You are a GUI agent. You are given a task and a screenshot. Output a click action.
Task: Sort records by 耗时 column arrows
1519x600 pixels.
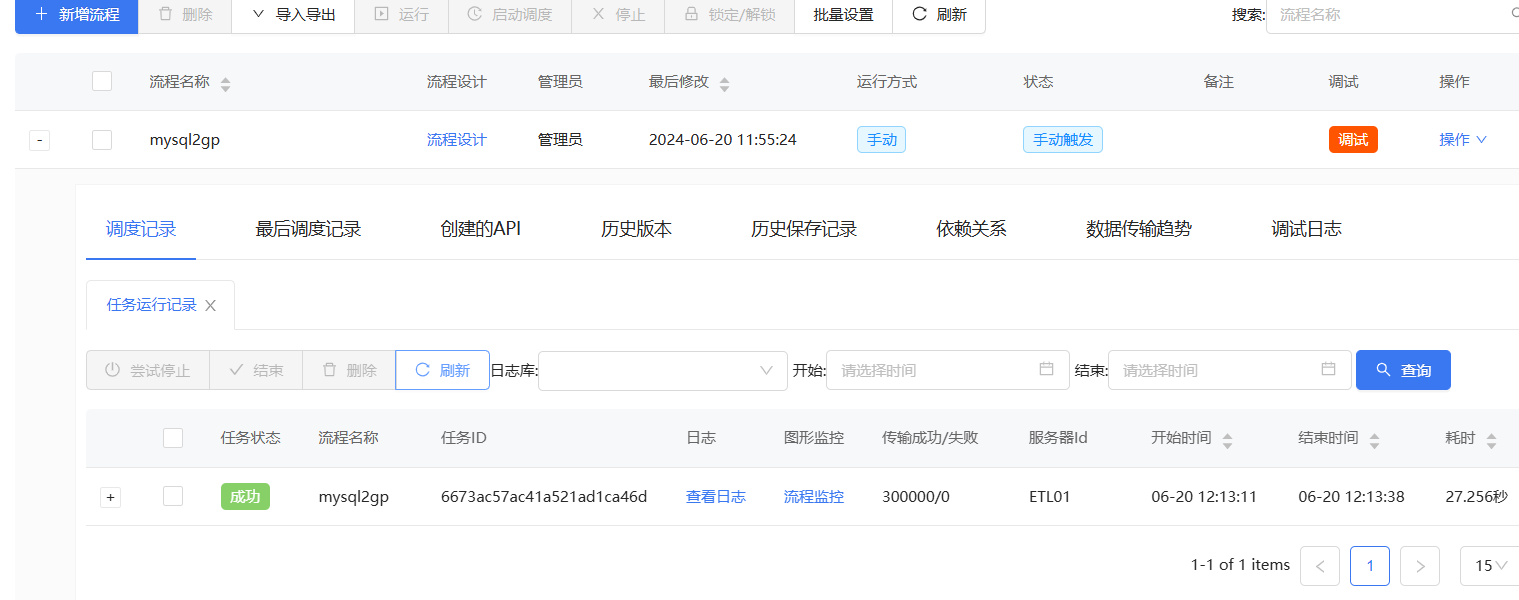(x=1491, y=440)
